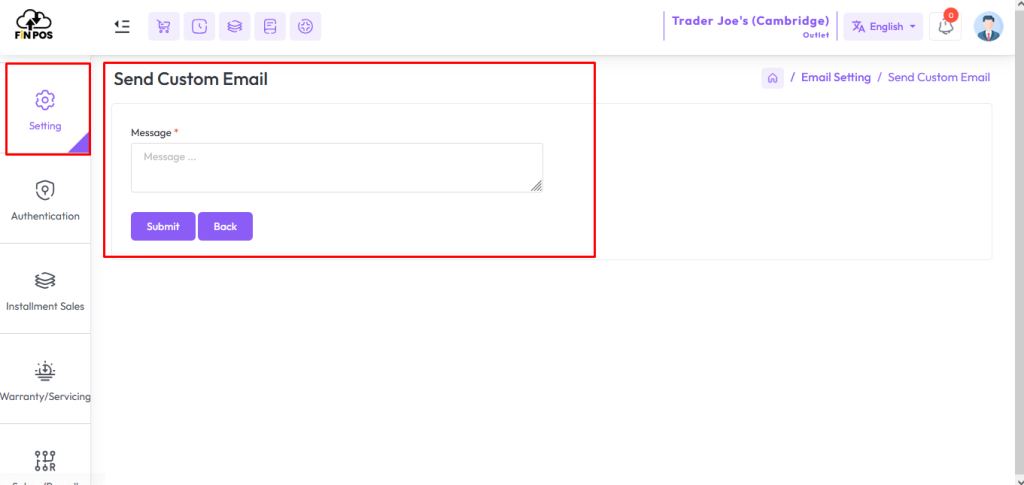Click the Message textarea resize handle
The height and width of the screenshot is (485, 1024).
tap(537, 186)
